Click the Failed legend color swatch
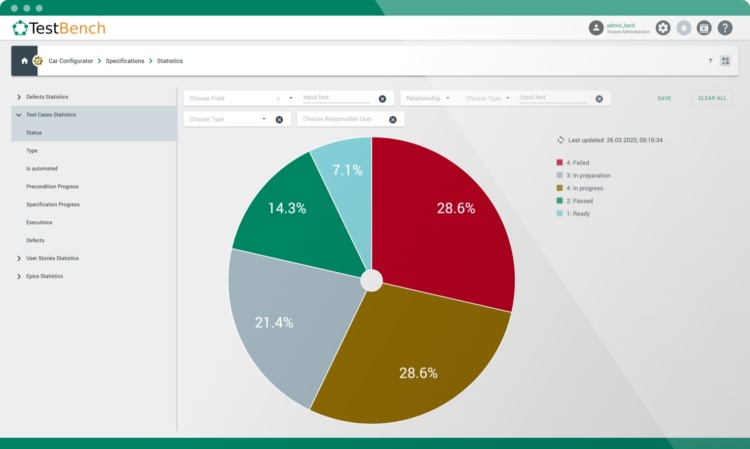750x449 pixels. pyautogui.click(x=560, y=163)
